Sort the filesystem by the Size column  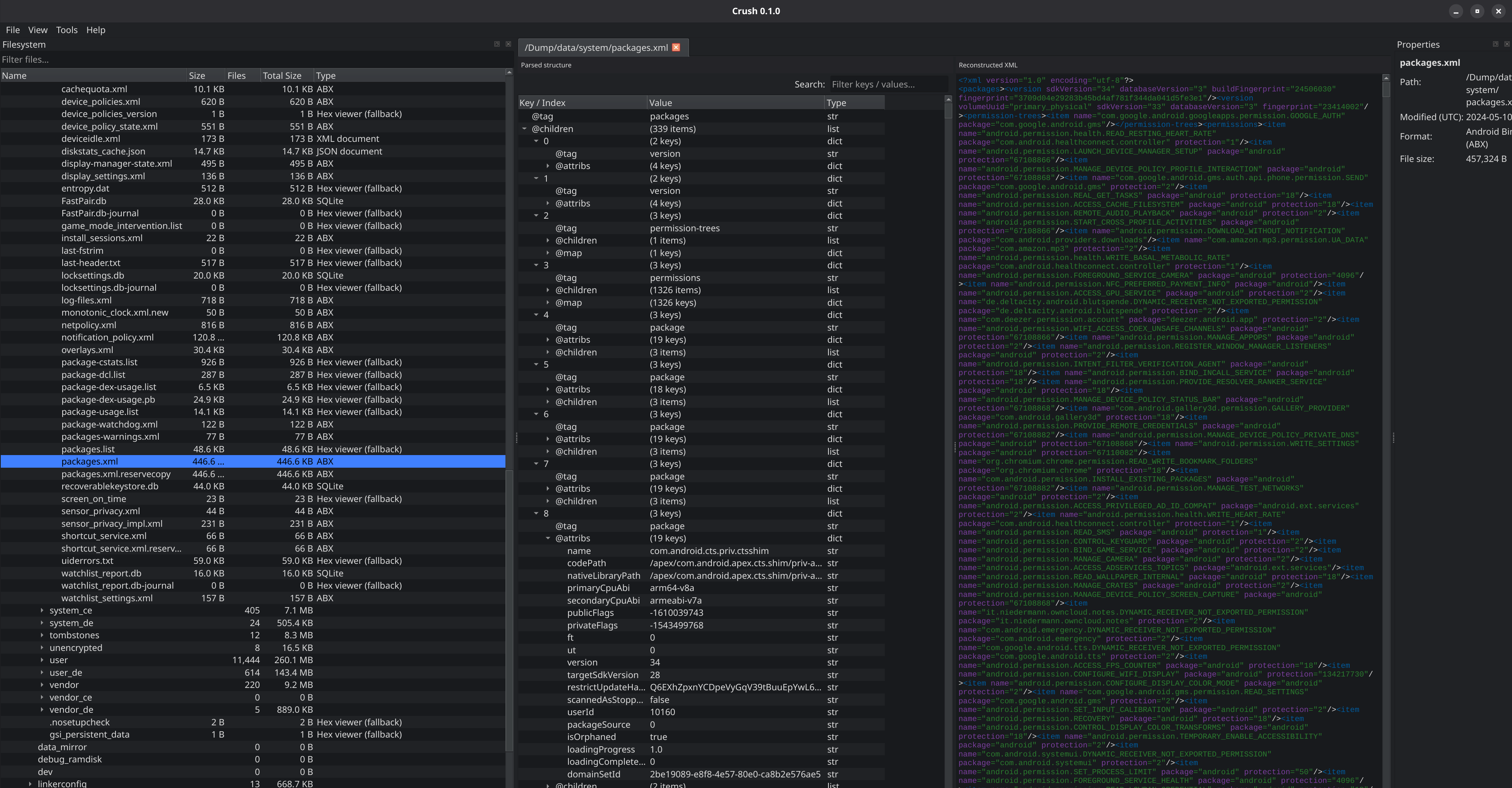[x=206, y=76]
